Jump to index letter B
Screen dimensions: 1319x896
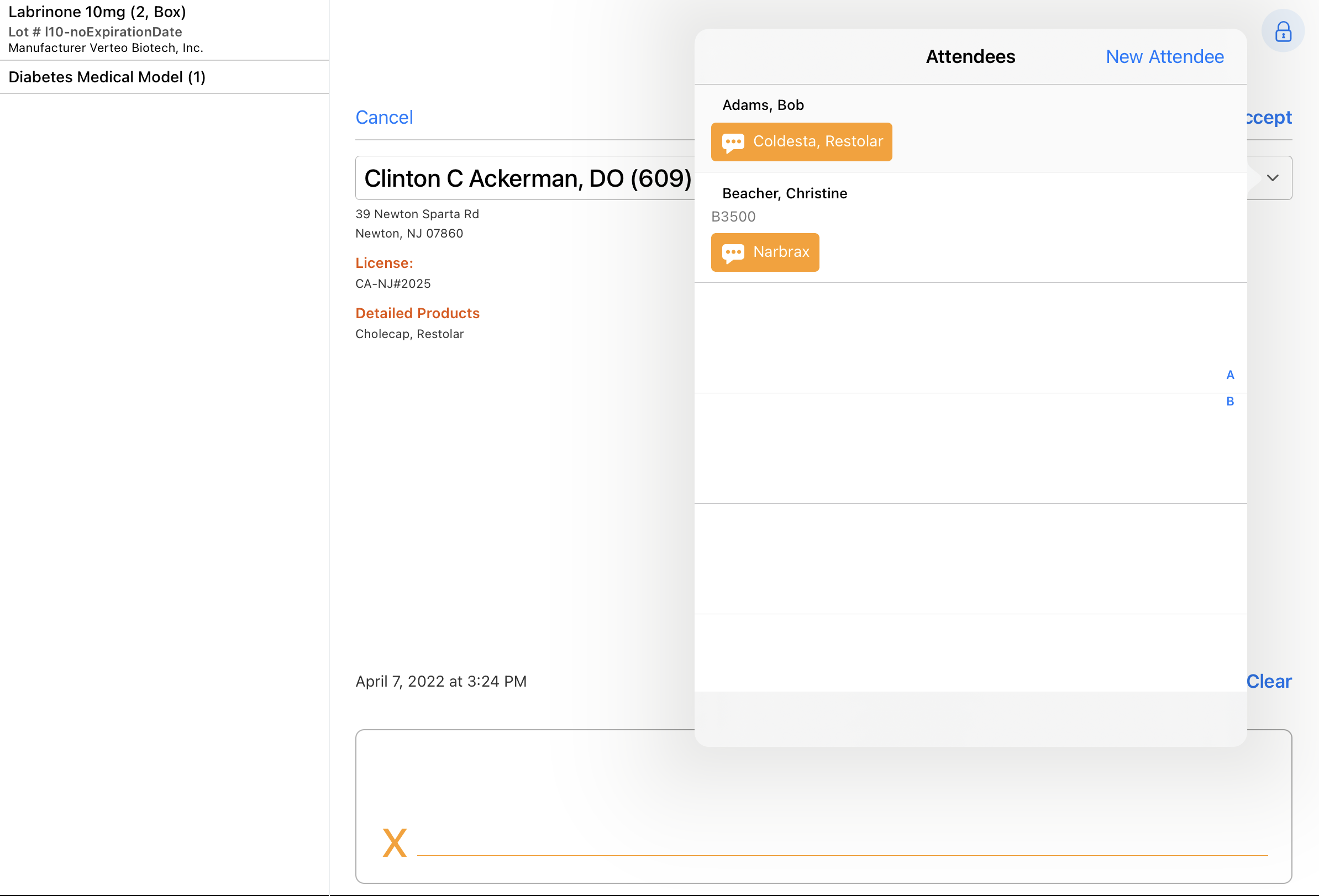click(1230, 401)
